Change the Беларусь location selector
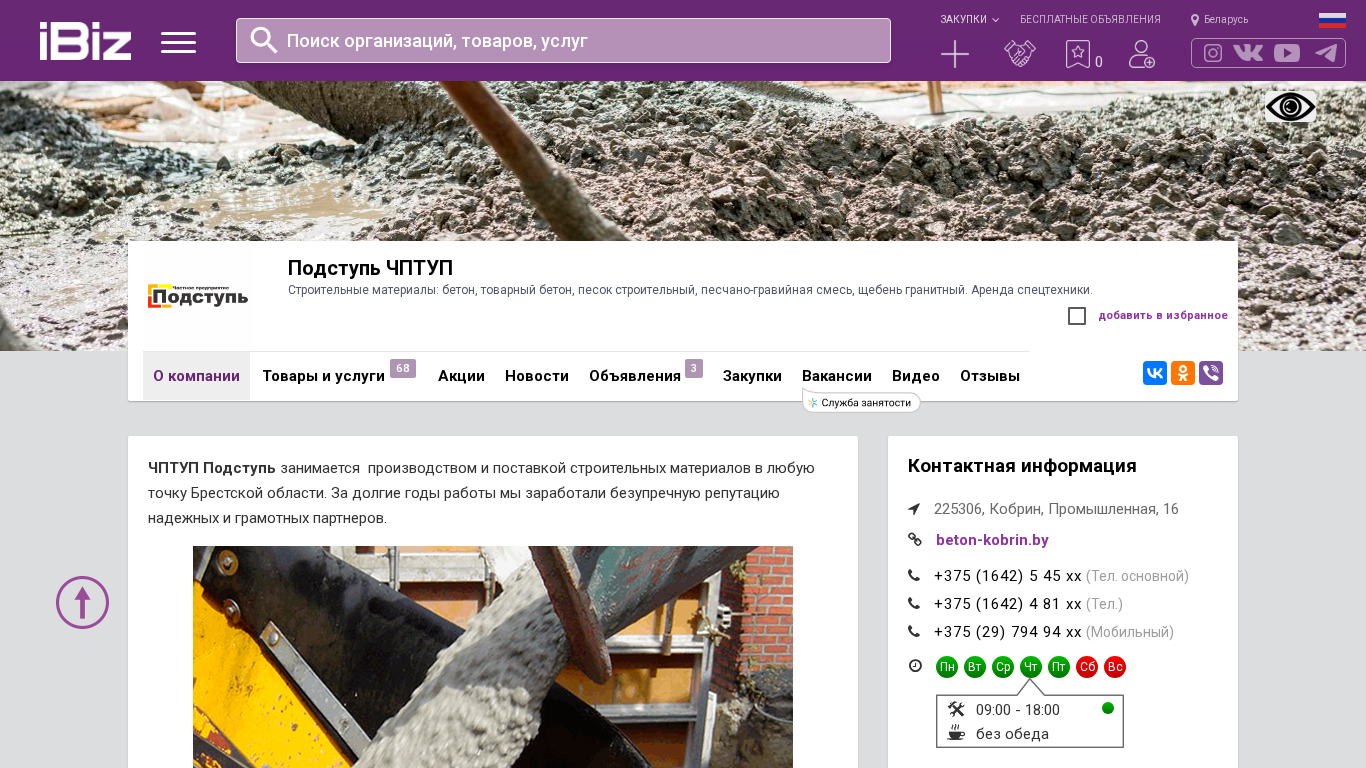The image size is (1366, 768). (x=1219, y=19)
